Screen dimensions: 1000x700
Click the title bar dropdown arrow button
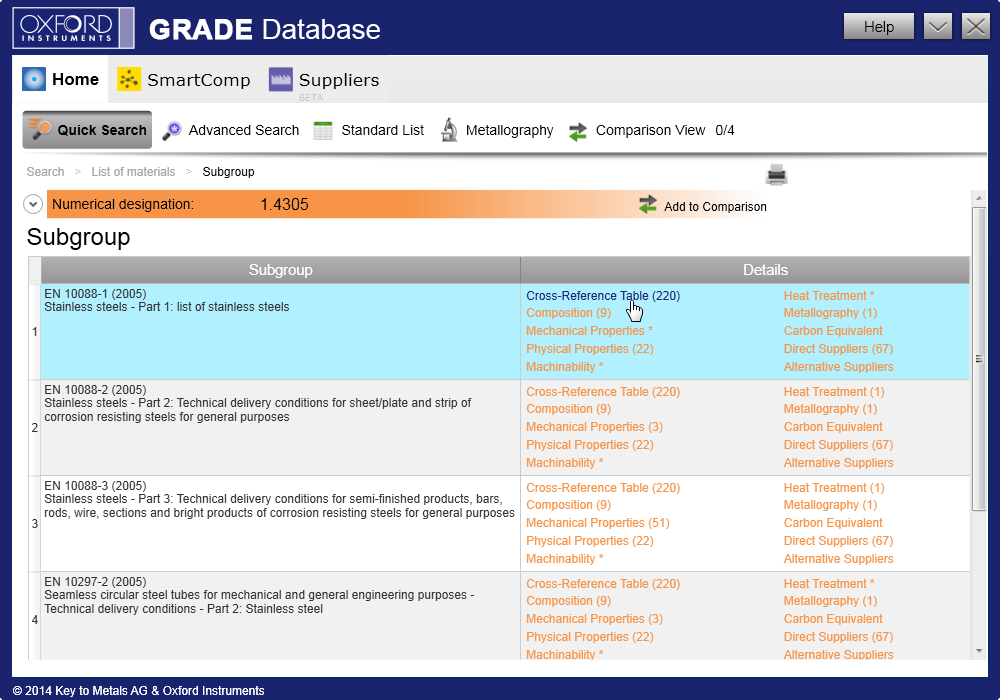[938, 27]
